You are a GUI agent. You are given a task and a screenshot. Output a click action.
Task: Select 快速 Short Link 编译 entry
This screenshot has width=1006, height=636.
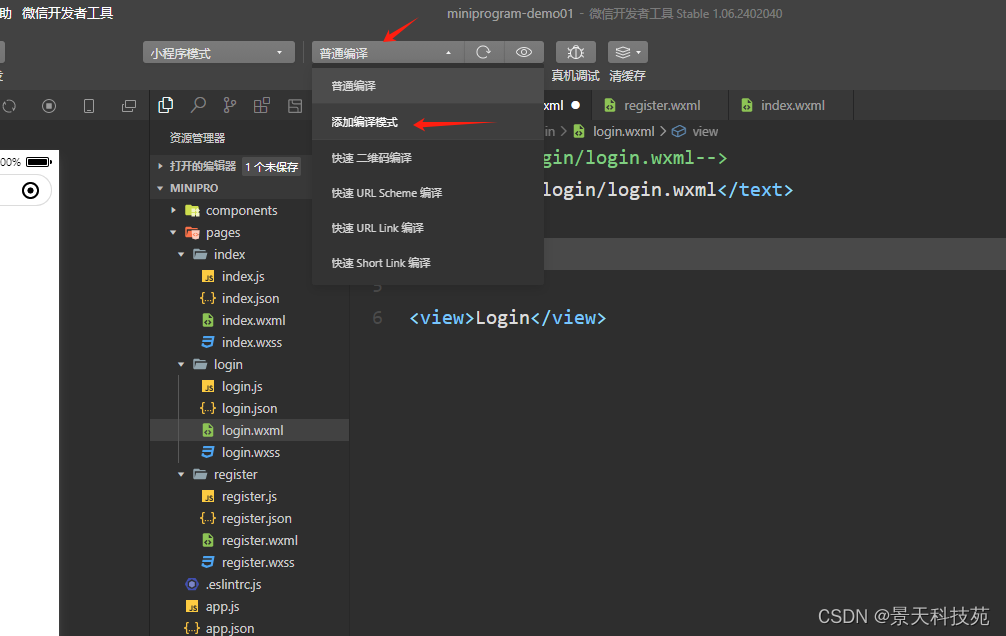pyautogui.click(x=428, y=263)
